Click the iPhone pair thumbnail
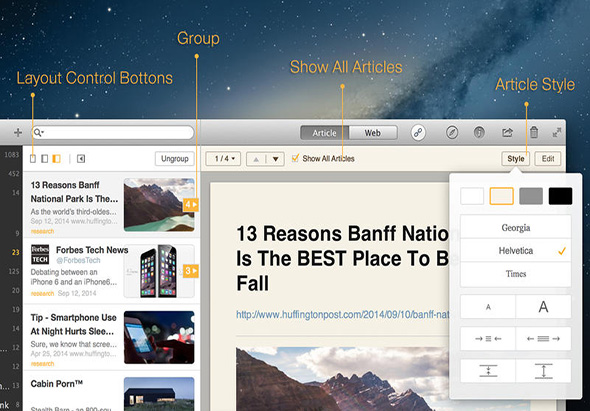Image resolution: width=590 pixels, height=411 pixels. point(159,271)
